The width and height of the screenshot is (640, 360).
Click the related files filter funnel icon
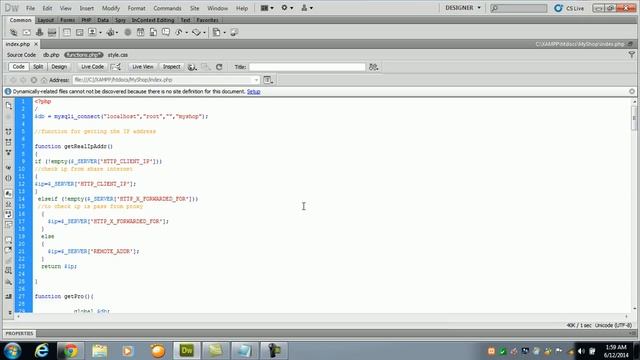[631, 55]
